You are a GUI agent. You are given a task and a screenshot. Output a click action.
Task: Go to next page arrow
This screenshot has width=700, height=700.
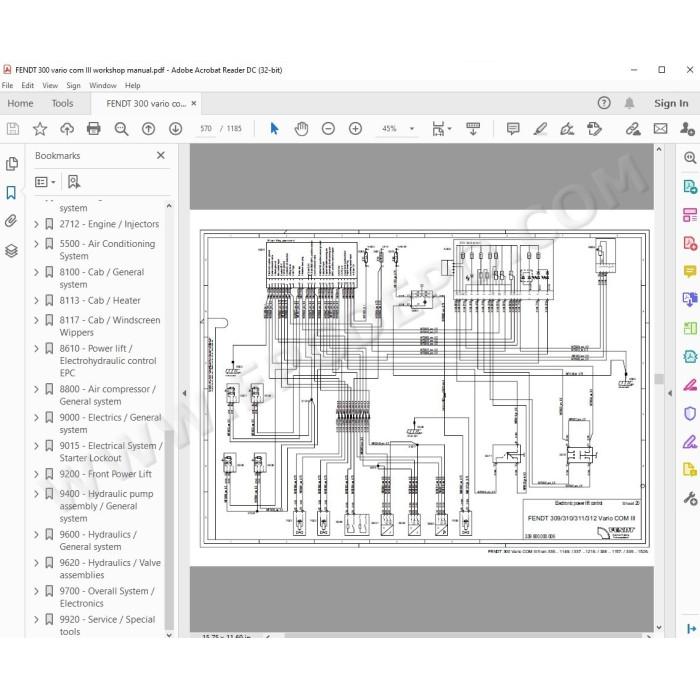(x=175, y=129)
